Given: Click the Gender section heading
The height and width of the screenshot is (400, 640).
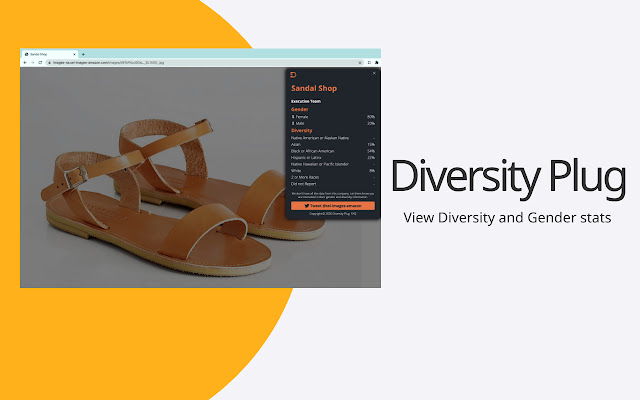Looking at the screenshot, I should pos(300,109).
